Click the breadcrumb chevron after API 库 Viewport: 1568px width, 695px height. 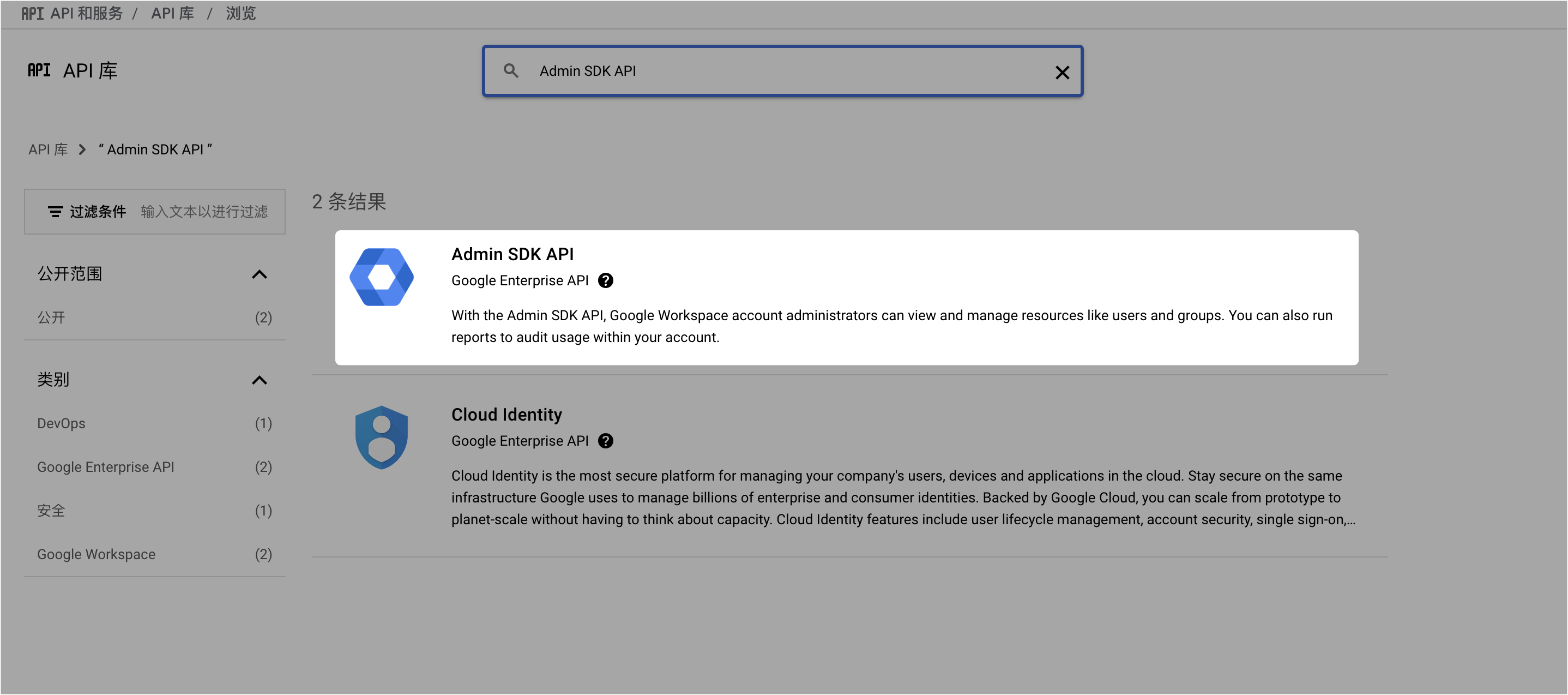click(x=82, y=149)
